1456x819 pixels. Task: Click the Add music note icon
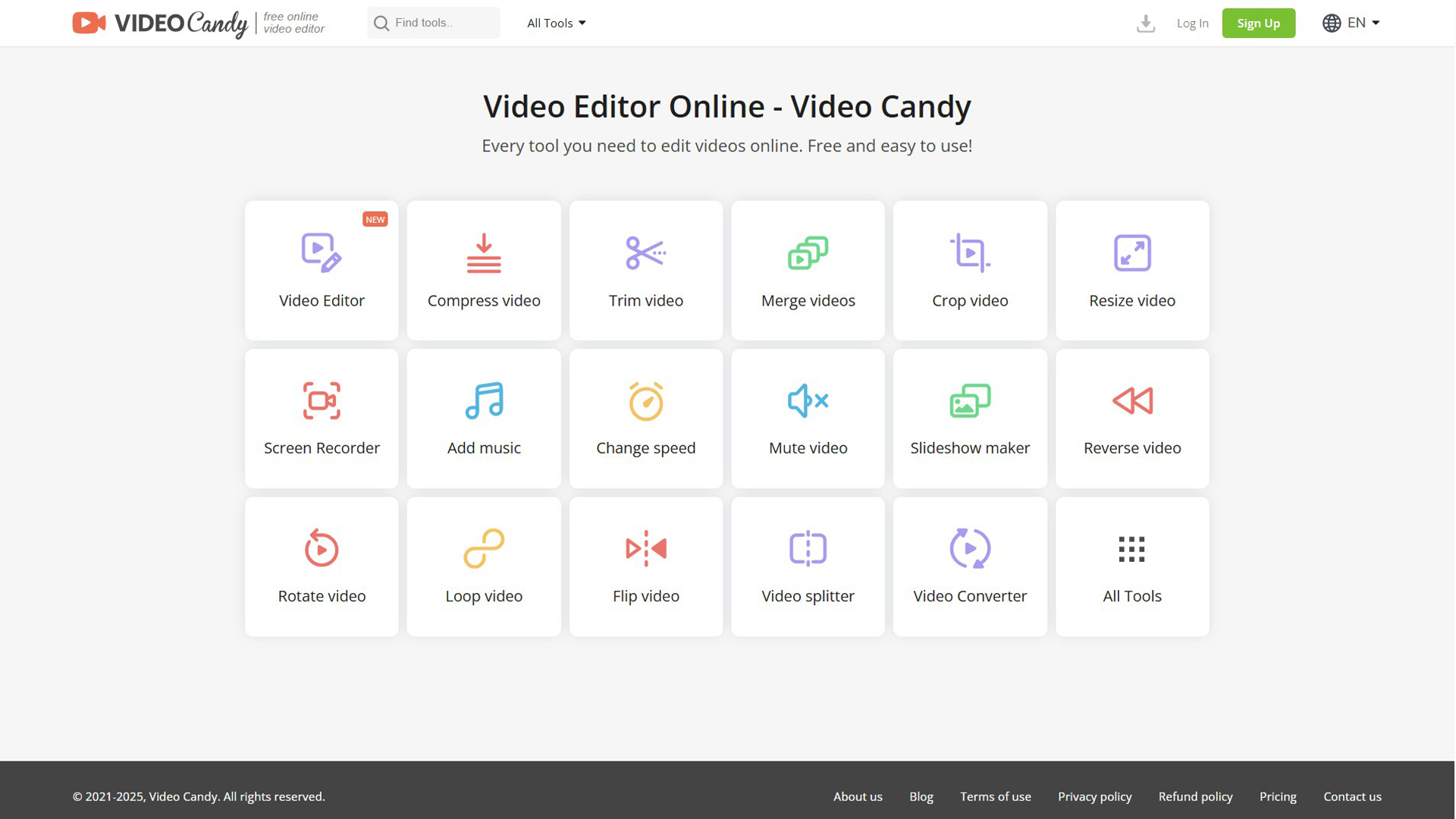pos(484,400)
